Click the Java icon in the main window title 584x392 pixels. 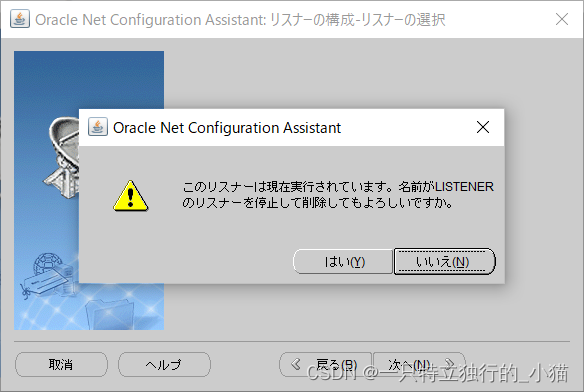click(x=20, y=19)
